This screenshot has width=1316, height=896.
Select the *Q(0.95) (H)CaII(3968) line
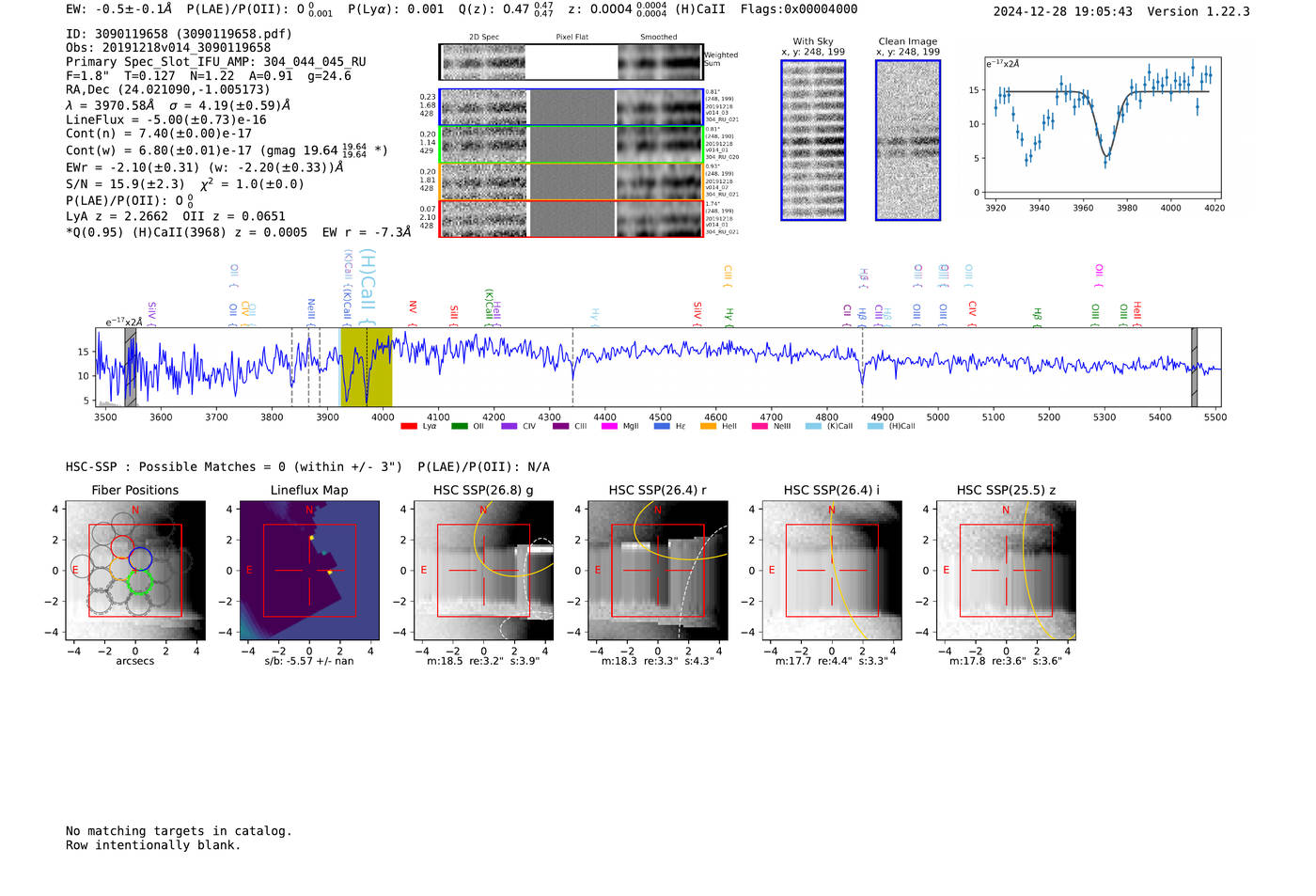[x=238, y=232]
